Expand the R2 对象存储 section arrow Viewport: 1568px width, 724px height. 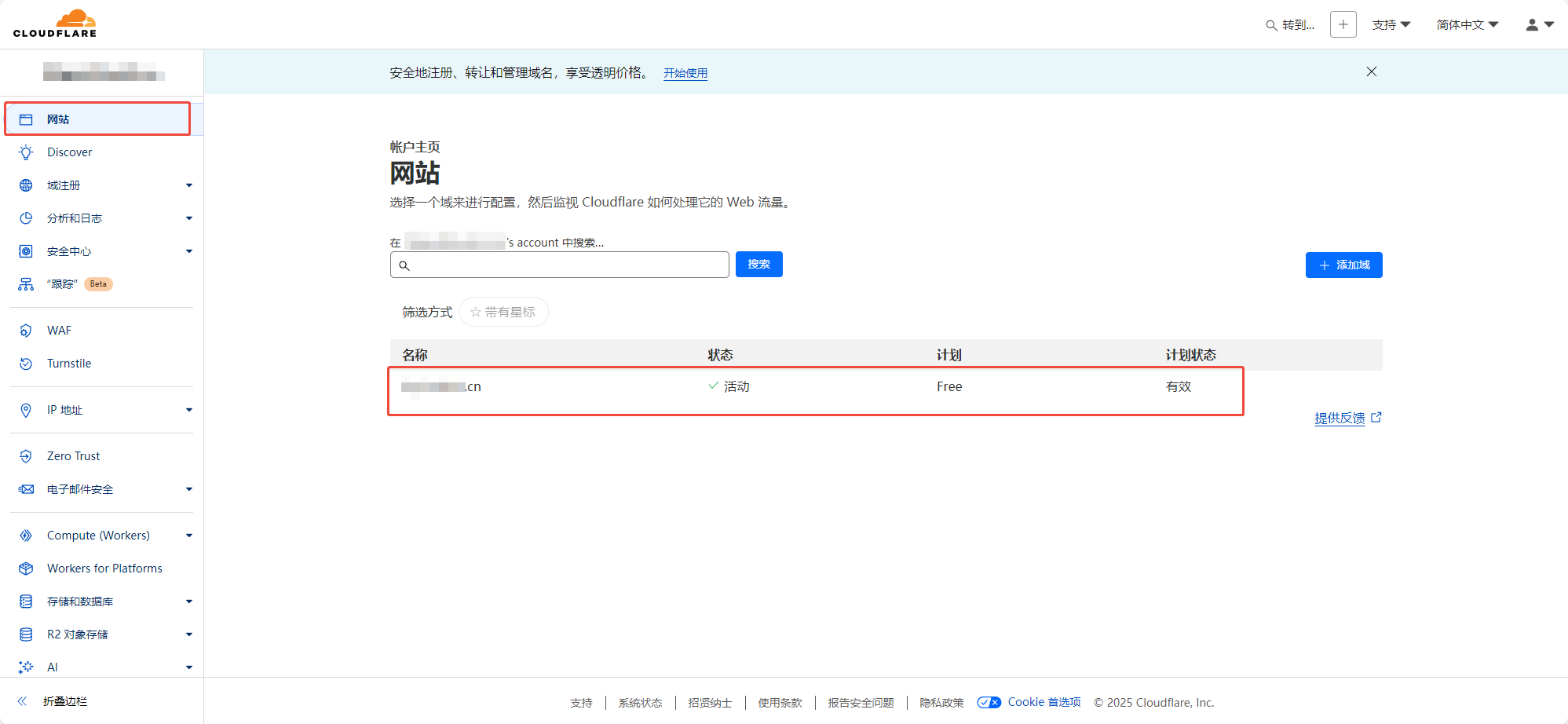tap(189, 634)
